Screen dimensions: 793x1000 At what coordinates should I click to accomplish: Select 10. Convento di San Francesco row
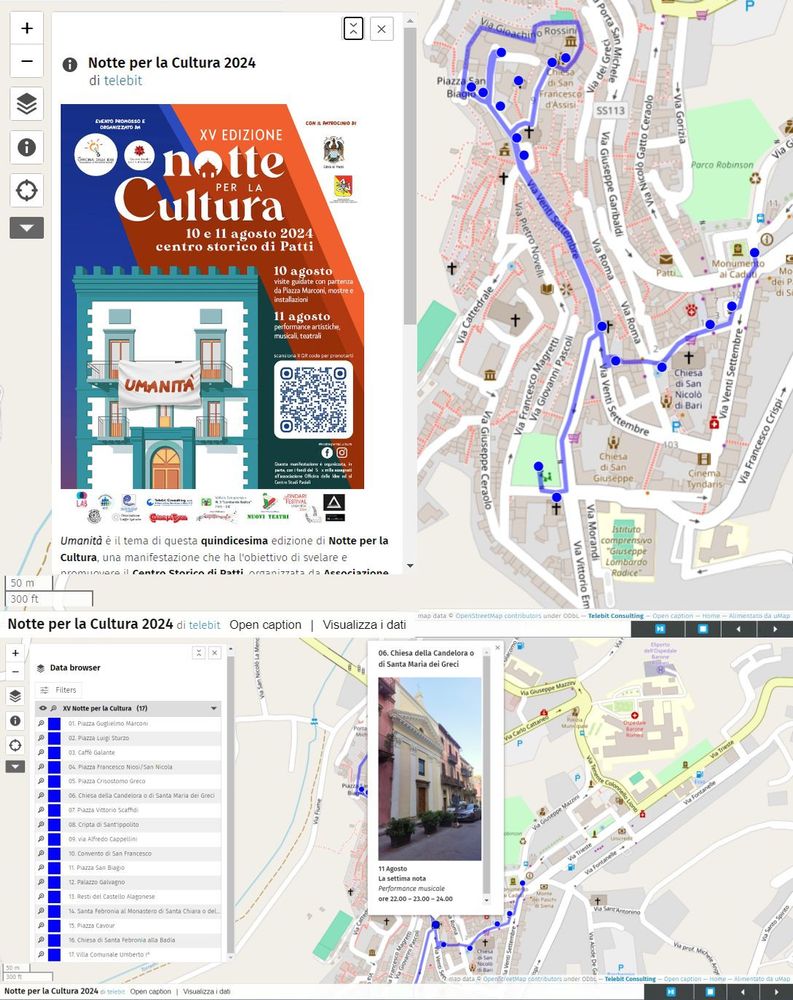point(128,853)
